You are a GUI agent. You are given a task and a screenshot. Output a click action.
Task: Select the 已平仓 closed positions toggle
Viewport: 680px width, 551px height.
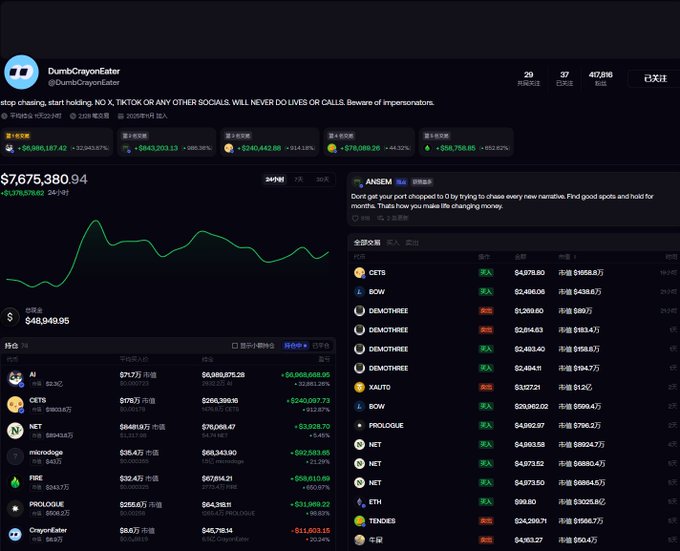pos(320,346)
